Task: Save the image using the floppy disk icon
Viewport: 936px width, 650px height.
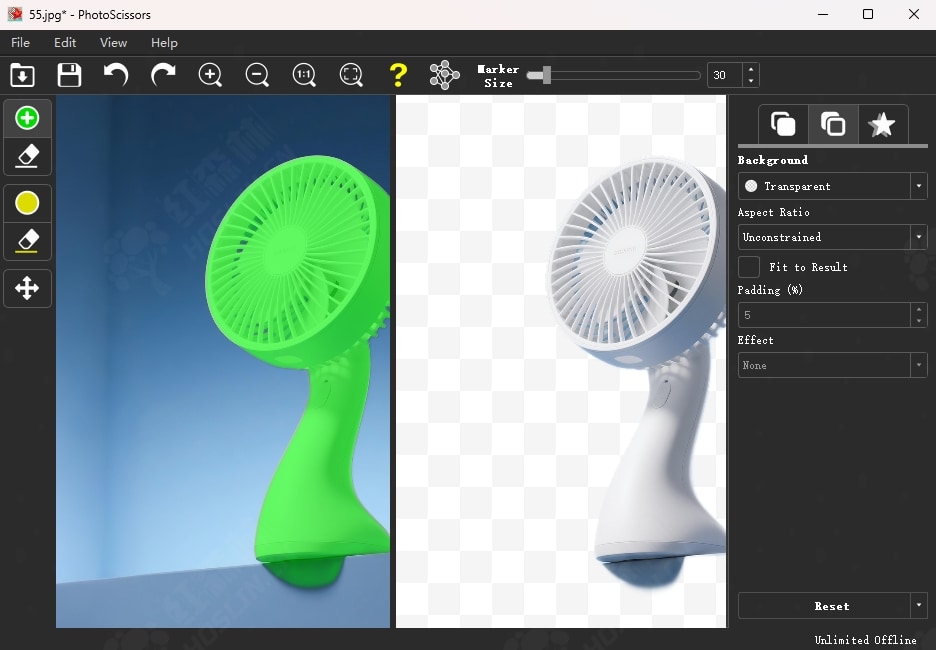Action: tap(69, 75)
